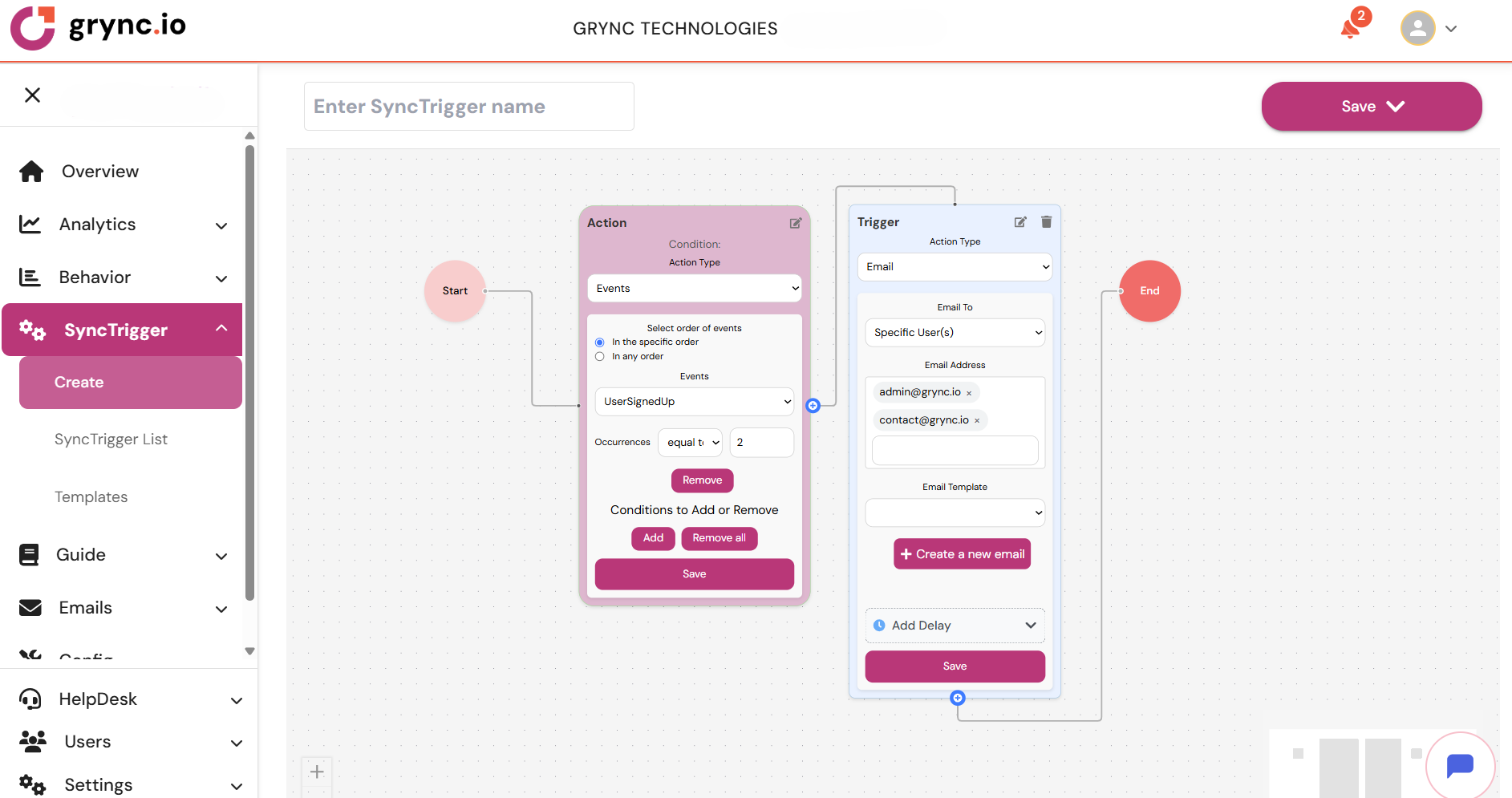Screen dimensions: 1512x798
Task: Go to Overview in sidebar
Action: (99, 172)
